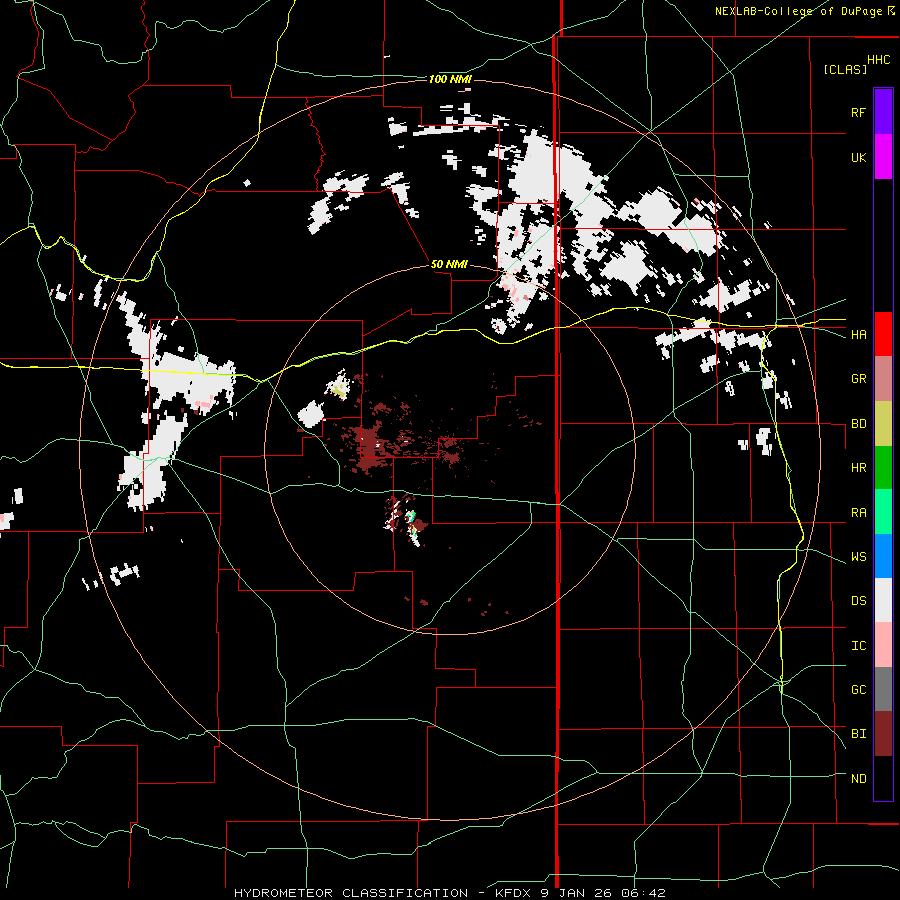Image resolution: width=900 pixels, height=900 pixels.
Task: Click the RA legend label
Action: [x=858, y=513]
